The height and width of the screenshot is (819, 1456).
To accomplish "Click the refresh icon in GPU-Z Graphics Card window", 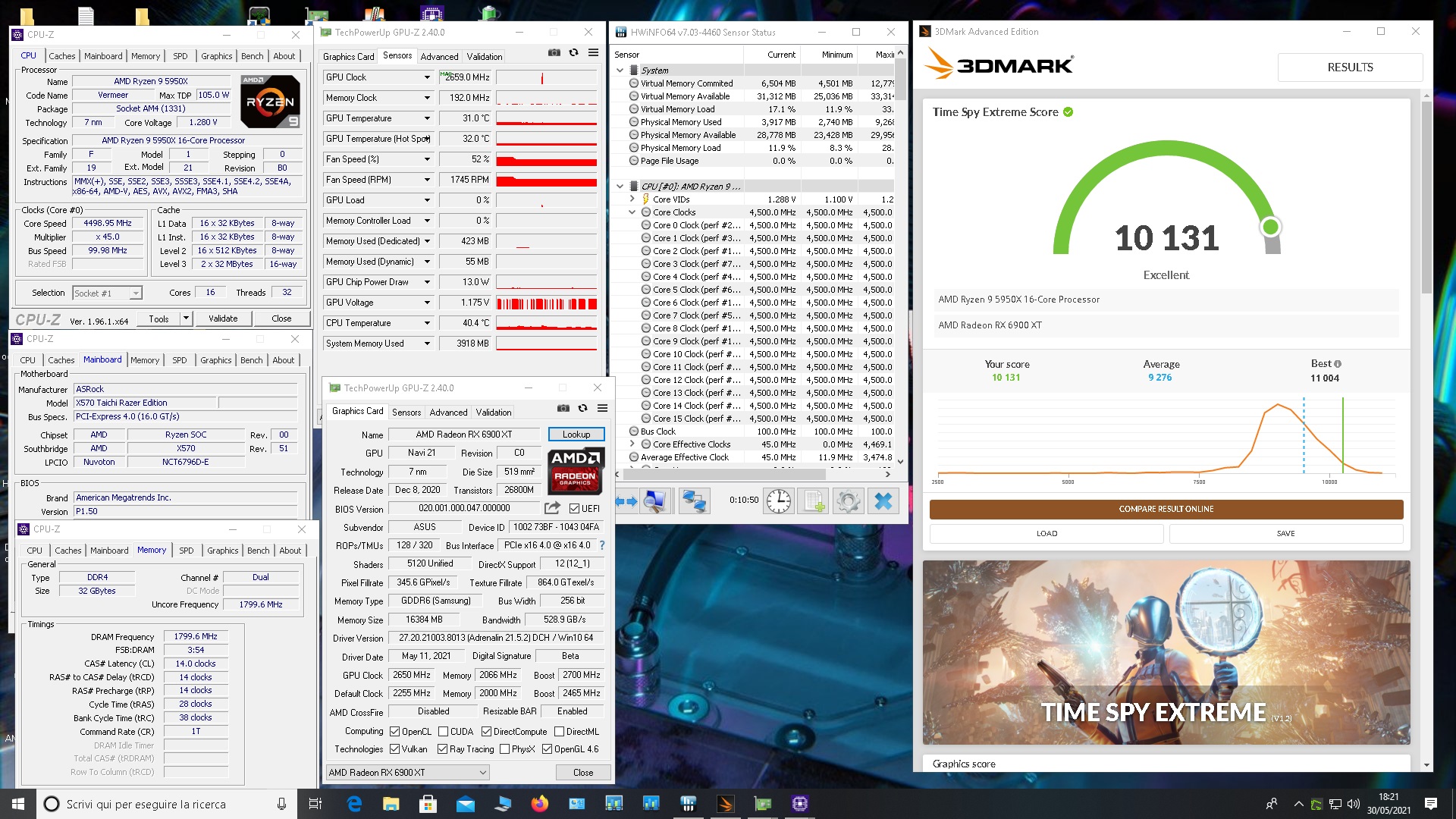I will point(582,408).
